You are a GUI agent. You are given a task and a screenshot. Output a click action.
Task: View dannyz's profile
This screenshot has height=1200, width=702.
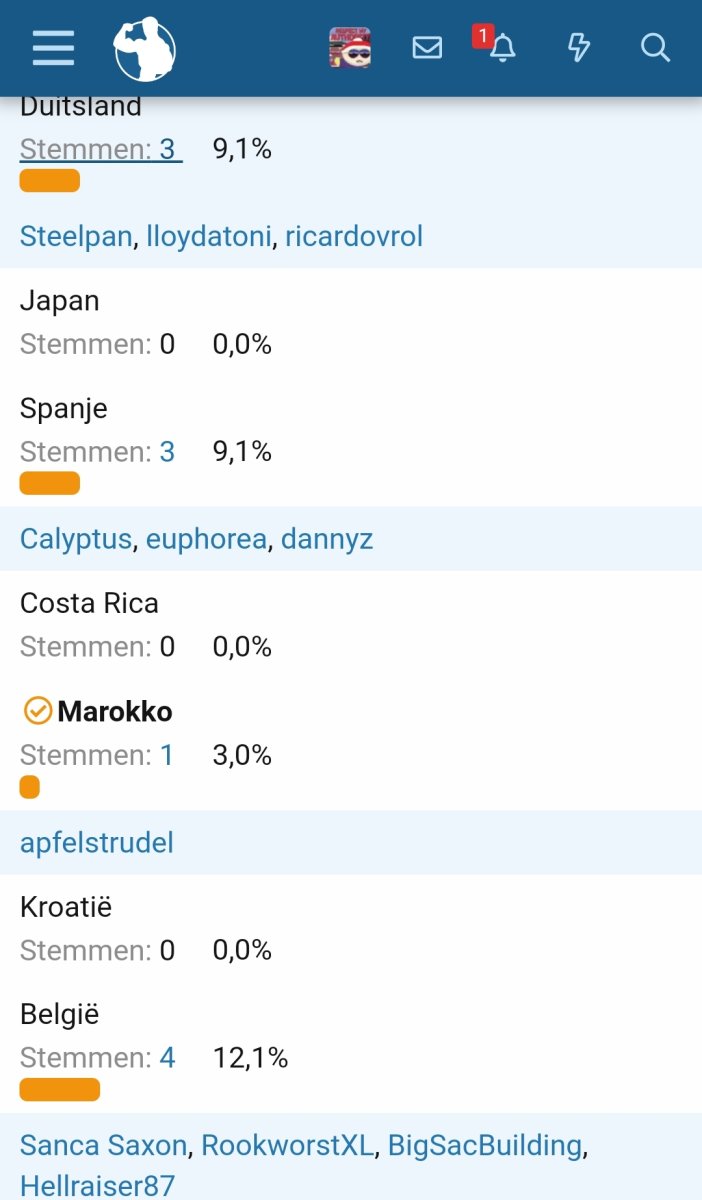(327, 540)
